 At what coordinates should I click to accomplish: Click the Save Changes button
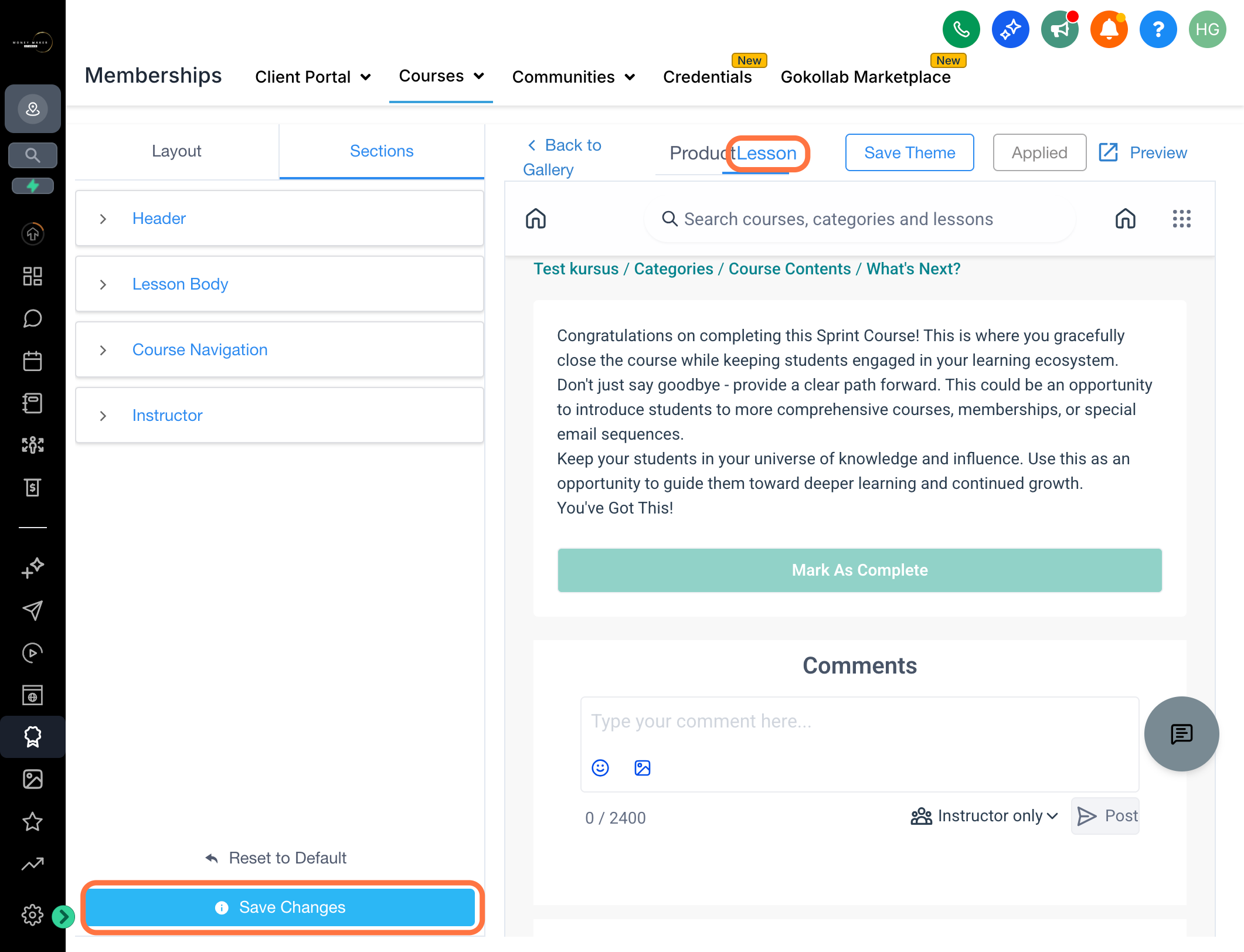point(280,907)
